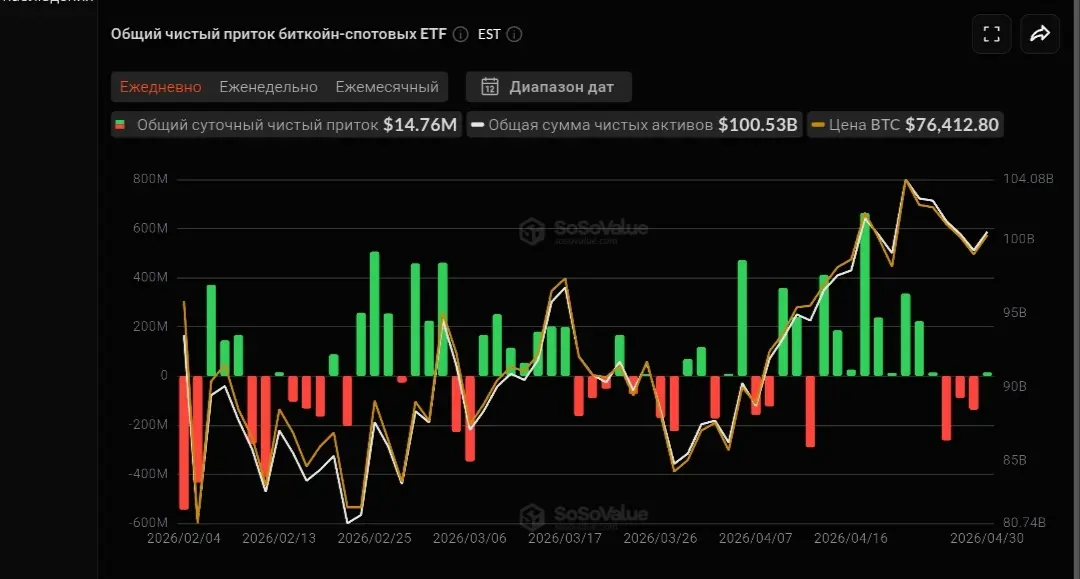
Task: Click the info icon next to EST
Action: point(515,34)
